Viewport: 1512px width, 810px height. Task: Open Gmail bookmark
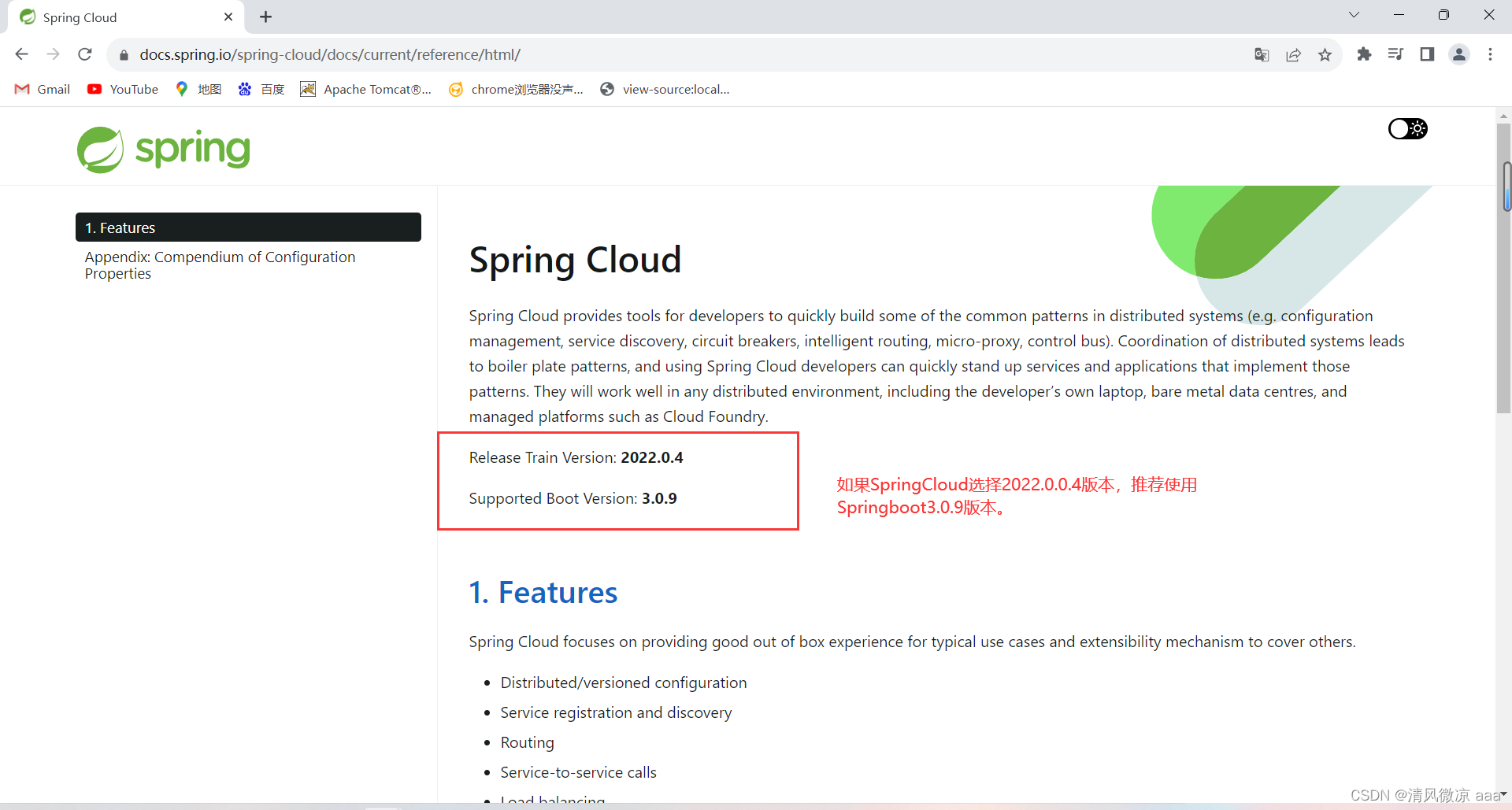point(43,89)
